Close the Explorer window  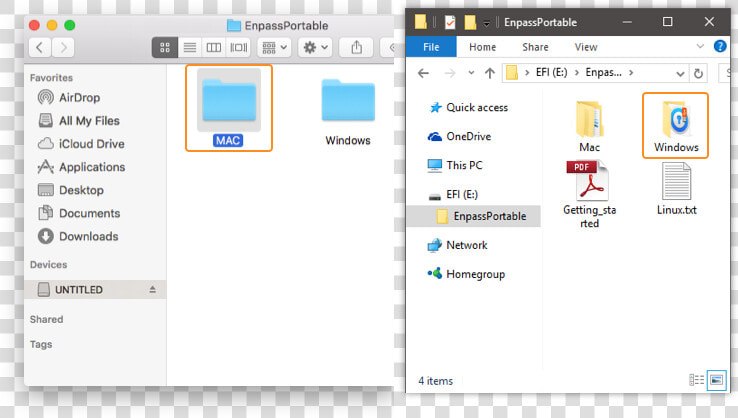click(x=709, y=22)
